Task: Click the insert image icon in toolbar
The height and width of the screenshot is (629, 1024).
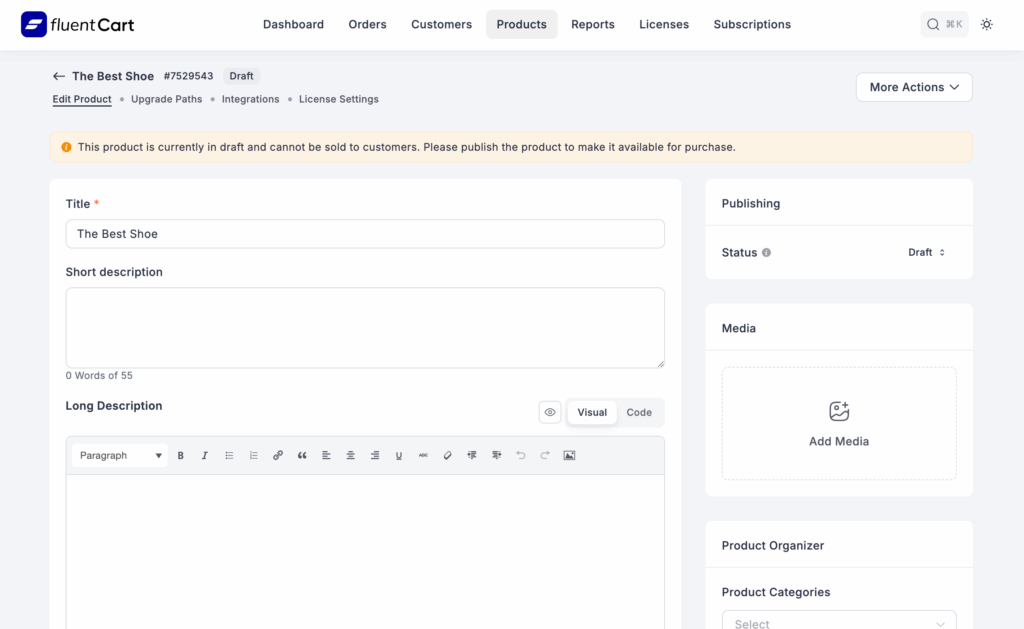Action: tap(569, 456)
